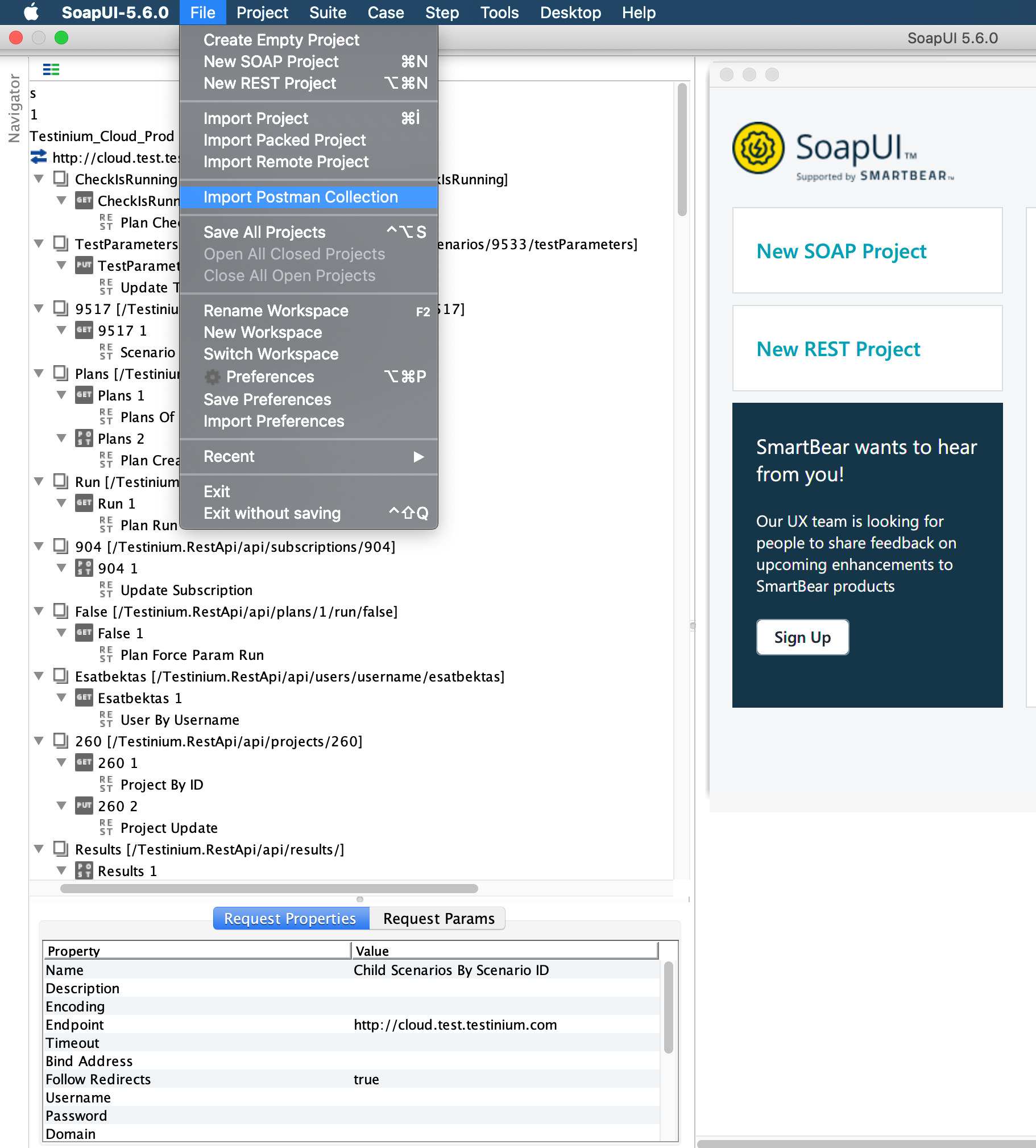This screenshot has width=1036, height=1148.
Task: Choose Create Empty Project
Action: coord(309,40)
